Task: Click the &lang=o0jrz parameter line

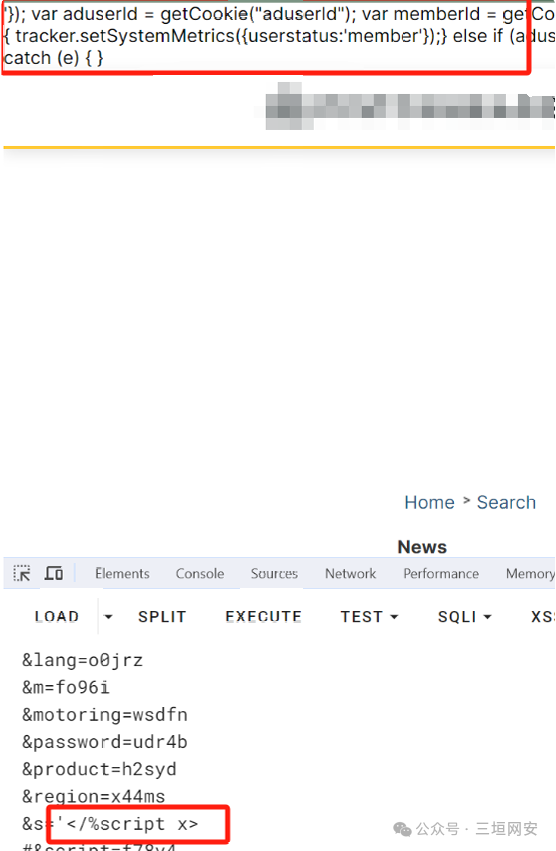Action: point(83,661)
